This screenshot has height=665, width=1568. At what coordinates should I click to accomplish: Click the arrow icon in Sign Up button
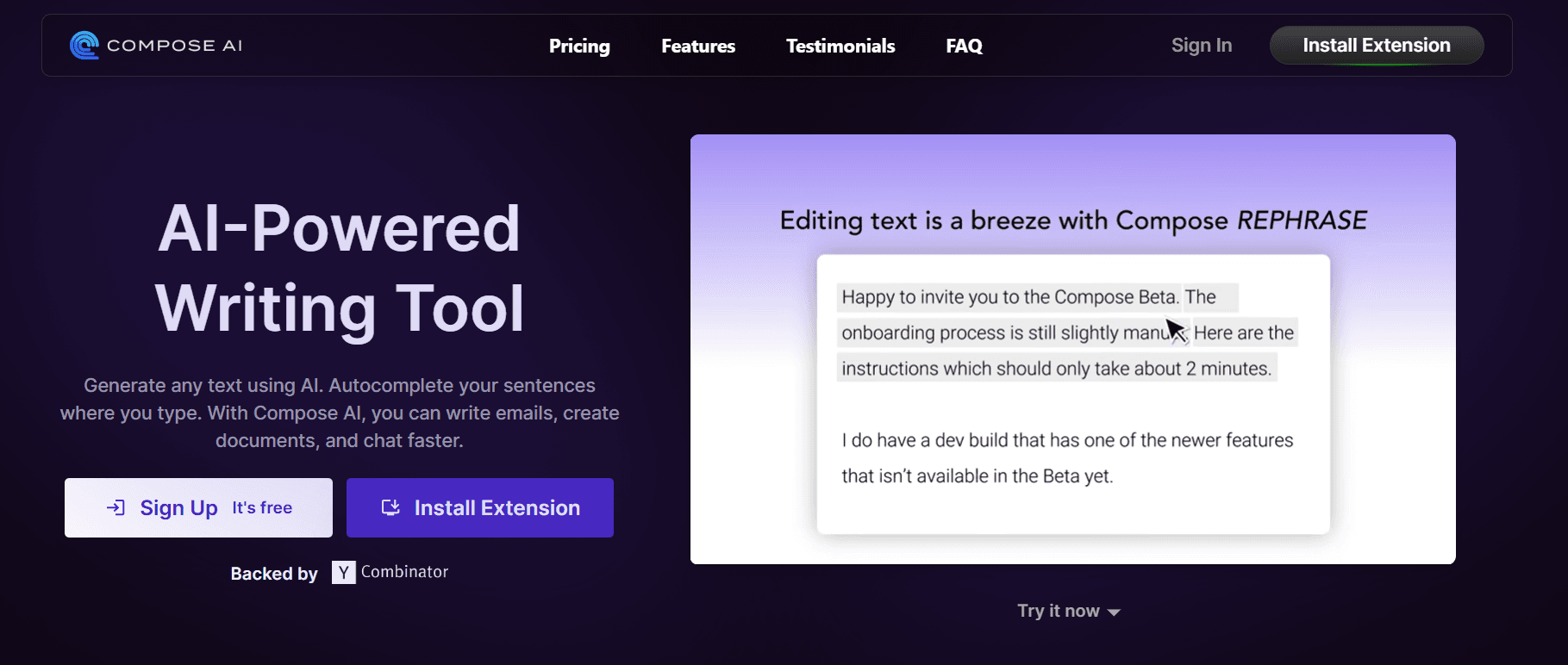click(116, 507)
